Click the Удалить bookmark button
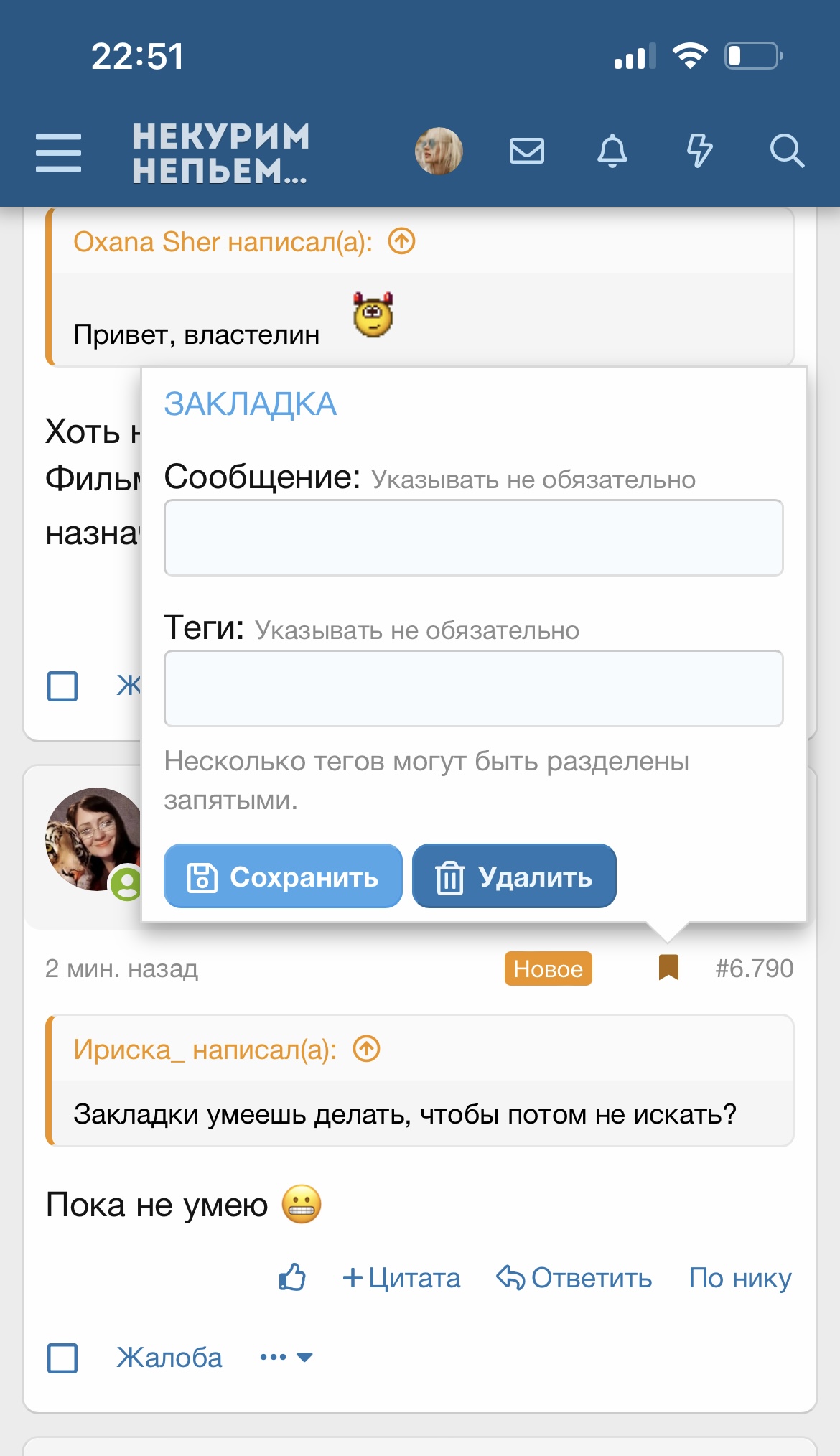This screenshot has height=1456, width=840. [x=514, y=876]
